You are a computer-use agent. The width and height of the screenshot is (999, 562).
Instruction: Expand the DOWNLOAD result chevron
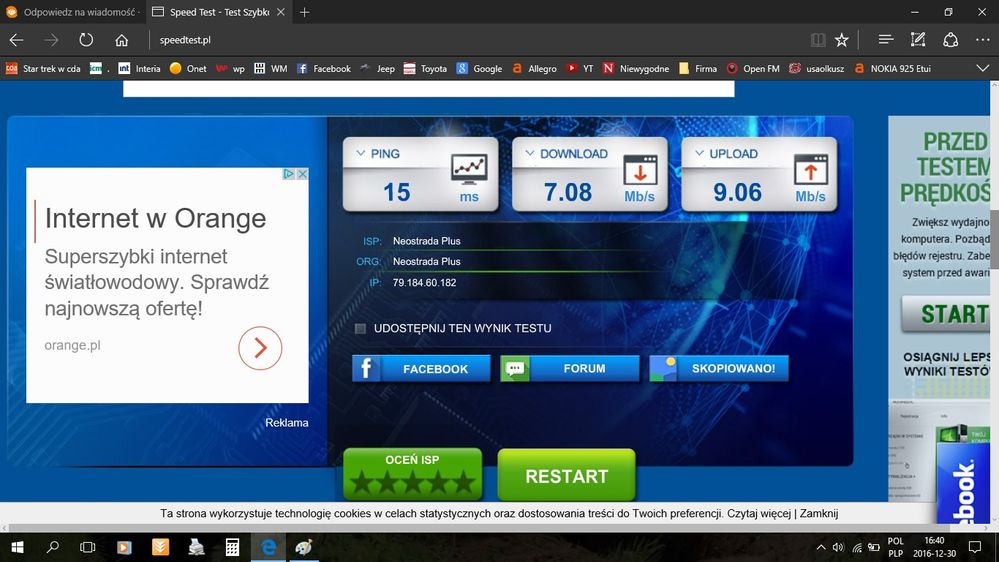point(529,154)
